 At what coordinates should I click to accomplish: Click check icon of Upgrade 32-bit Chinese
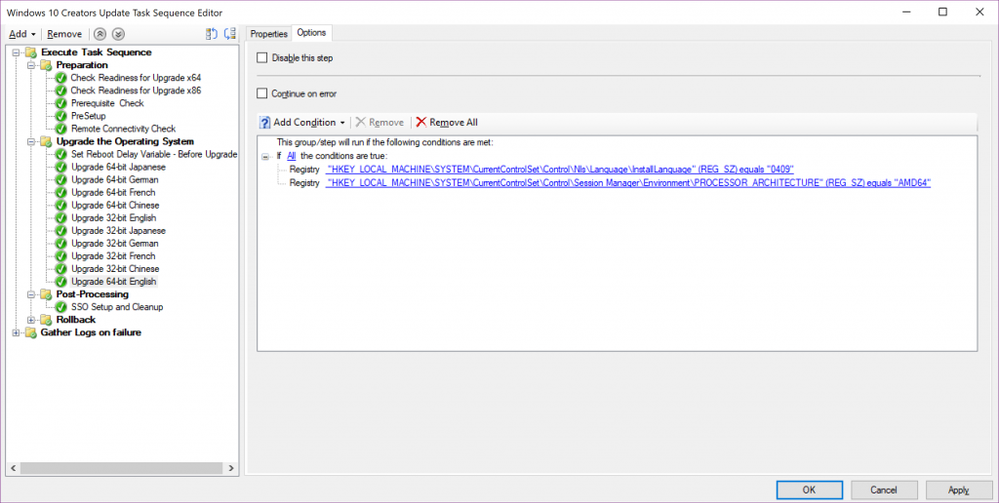tap(61, 269)
